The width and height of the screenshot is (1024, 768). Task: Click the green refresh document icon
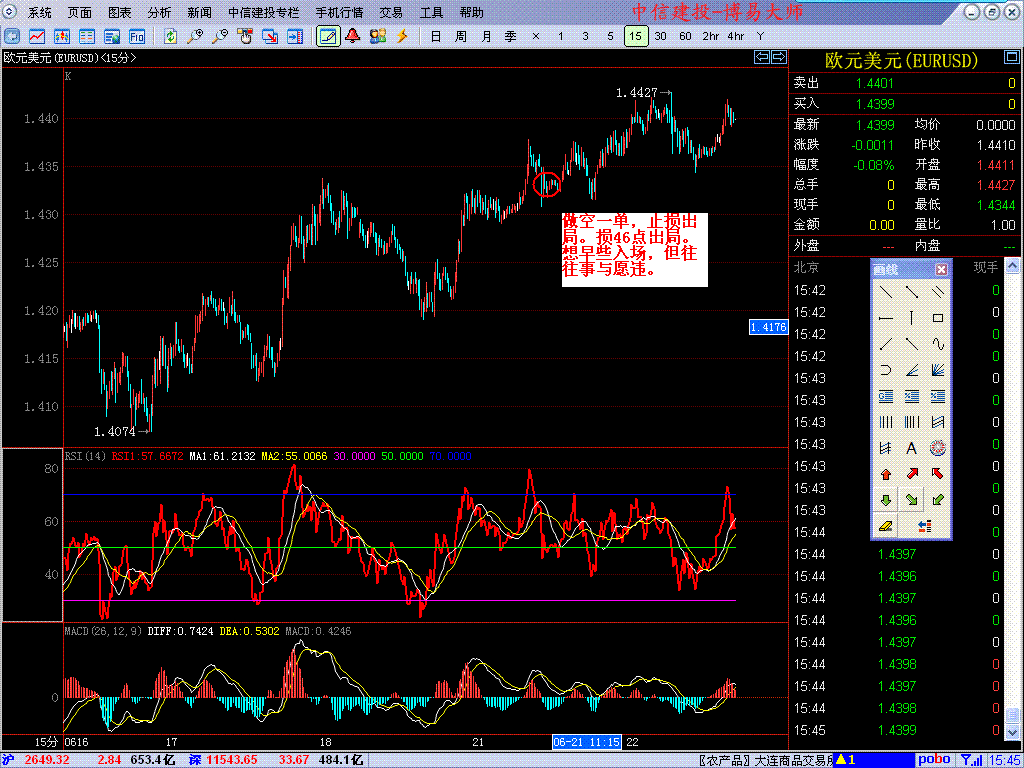tap(170, 36)
